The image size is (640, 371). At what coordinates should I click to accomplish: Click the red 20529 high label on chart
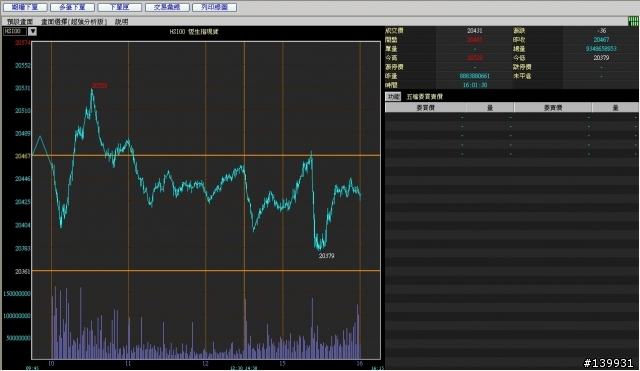[99, 85]
